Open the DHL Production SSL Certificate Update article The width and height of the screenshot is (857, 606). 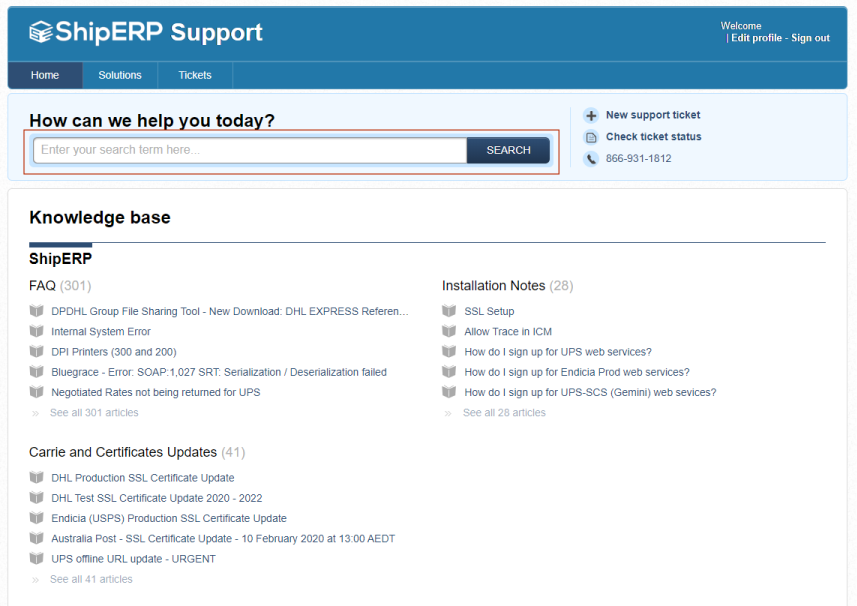coord(142,478)
